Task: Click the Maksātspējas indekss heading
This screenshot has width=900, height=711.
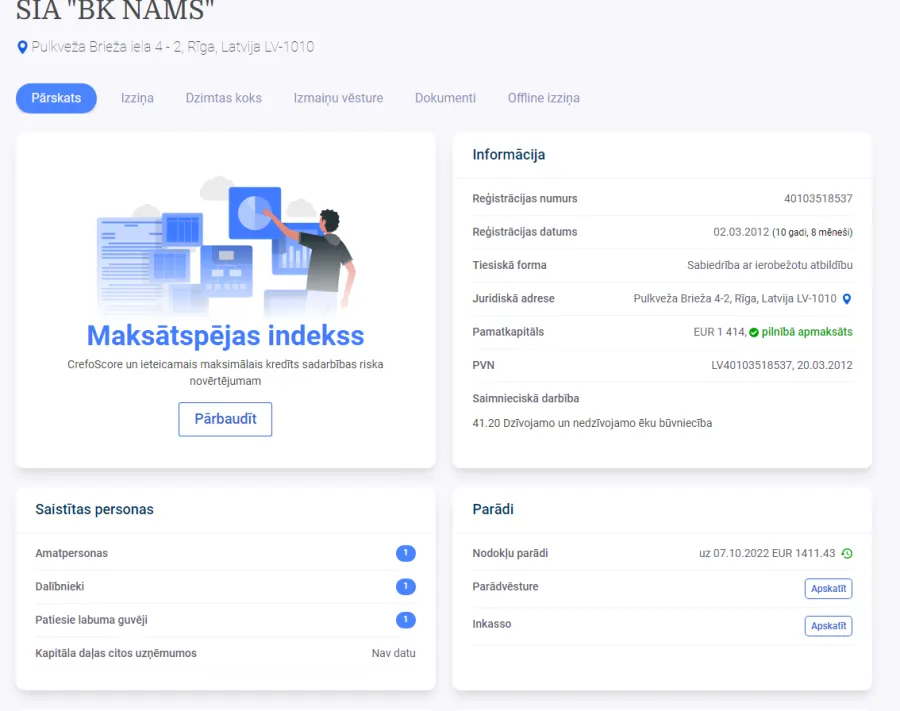Action: pyautogui.click(x=226, y=336)
